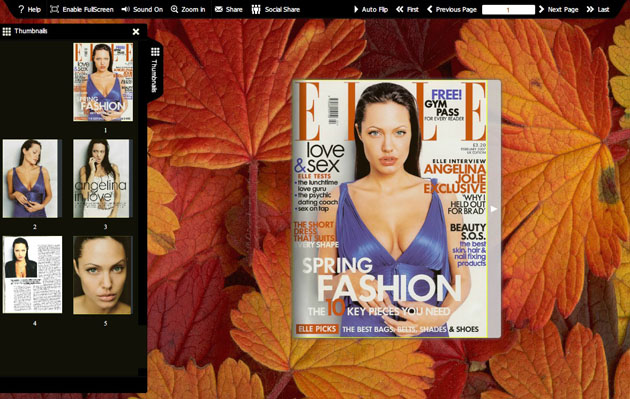Viewport: 630px width, 399px height.
Task: Jump to the Last page
Action: pyautogui.click(x=598, y=9)
